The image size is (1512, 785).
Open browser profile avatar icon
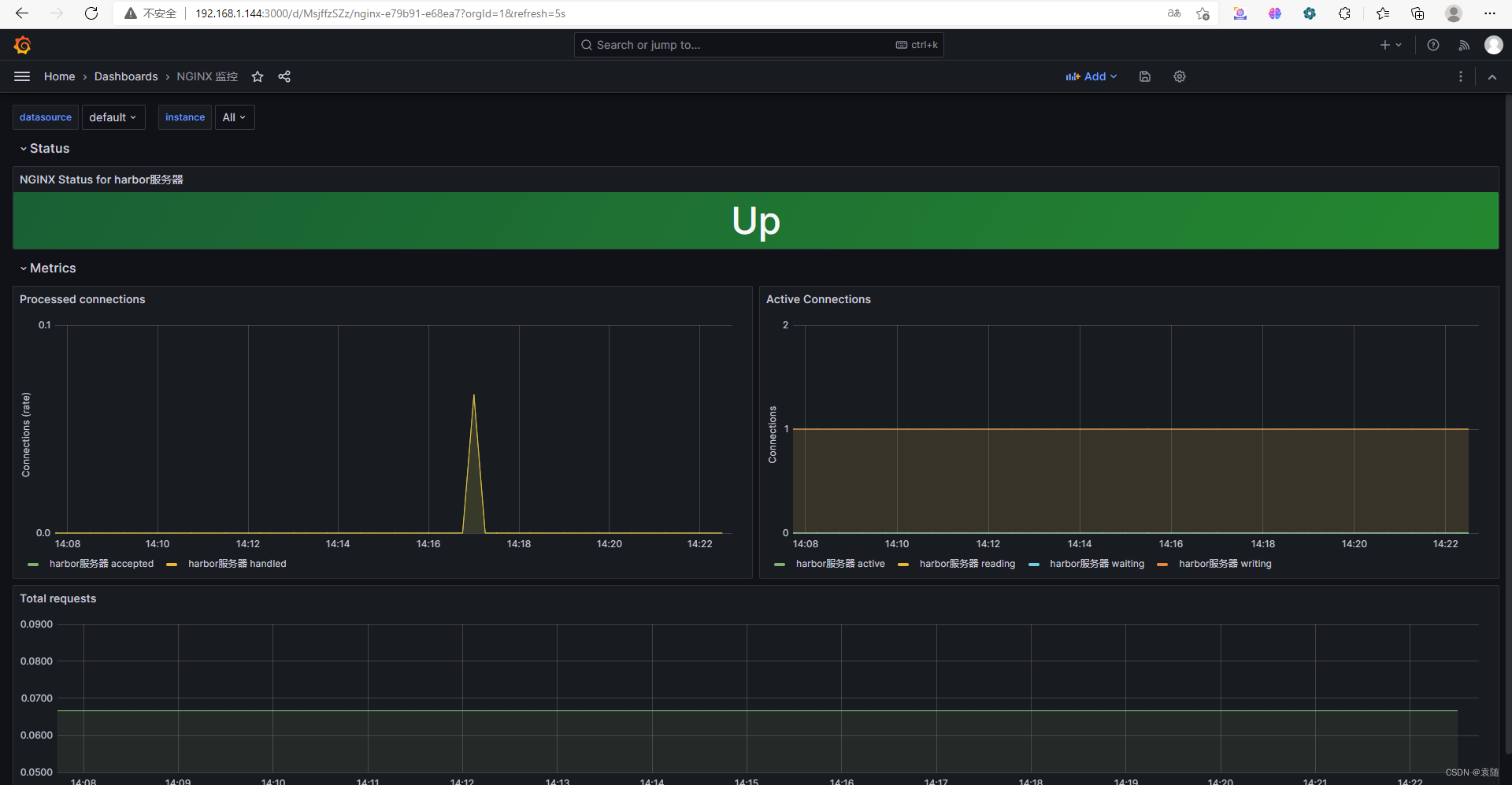(1454, 13)
